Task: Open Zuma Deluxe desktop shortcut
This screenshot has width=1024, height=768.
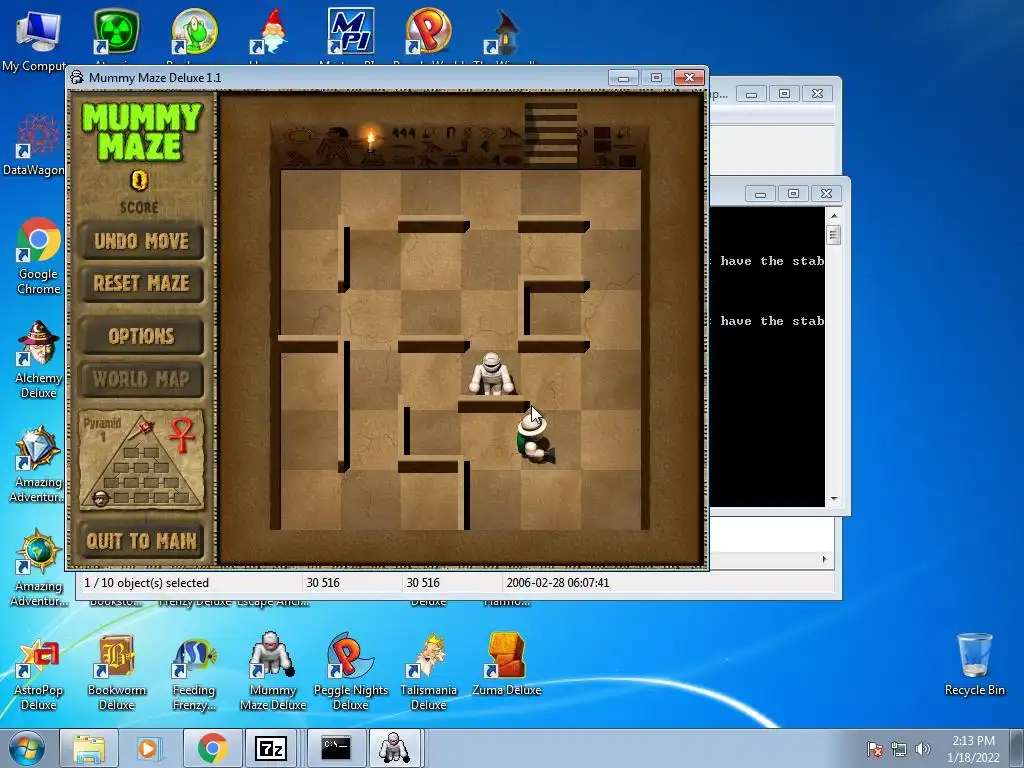Action: pyautogui.click(x=506, y=665)
